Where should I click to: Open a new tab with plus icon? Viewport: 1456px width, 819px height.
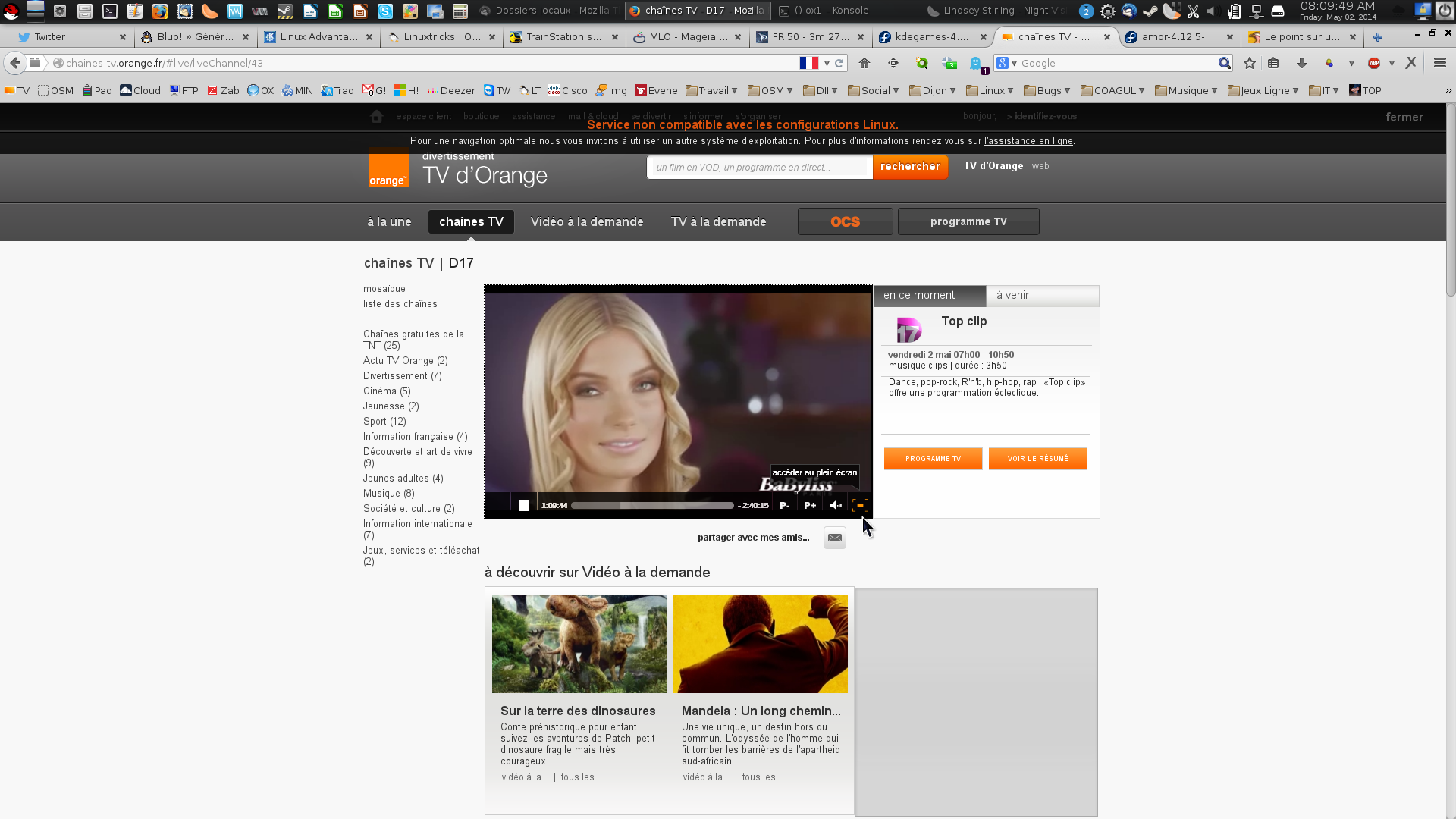[x=1378, y=37]
